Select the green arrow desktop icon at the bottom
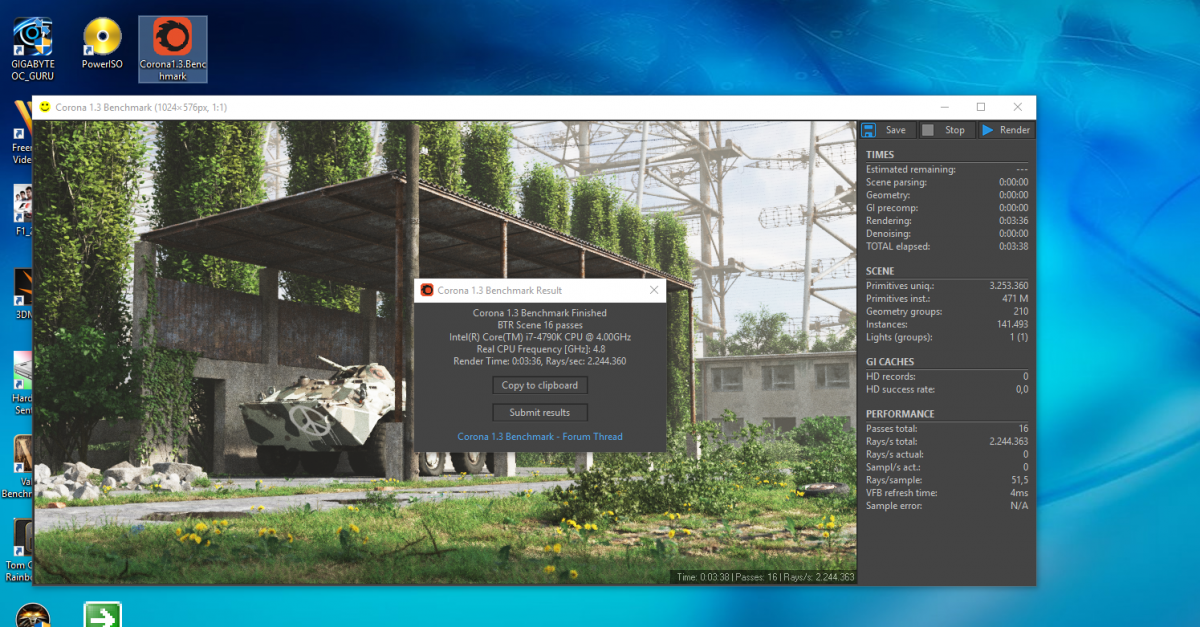Image resolution: width=1200 pixels, height=627 pixels. (102, 614)
